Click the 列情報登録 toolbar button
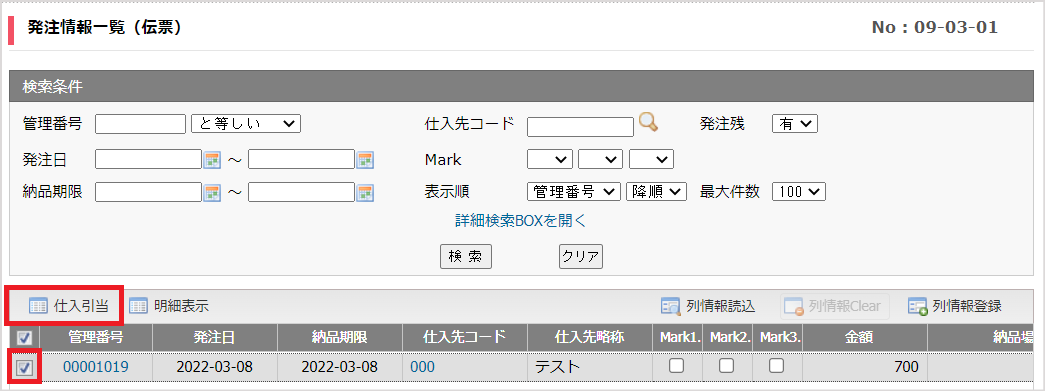 [954, 306]
